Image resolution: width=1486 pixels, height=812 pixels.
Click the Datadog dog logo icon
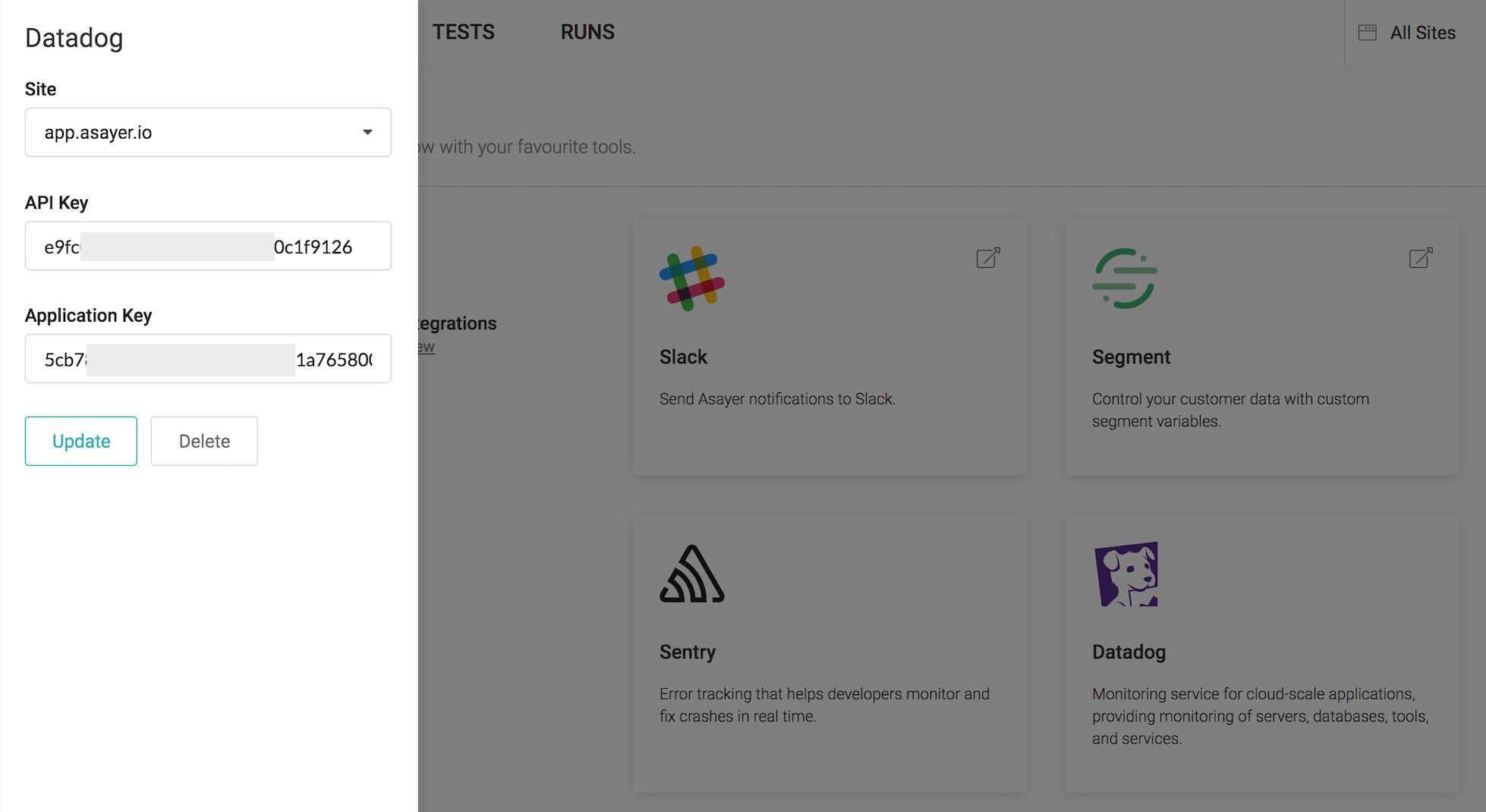(x=1126, y=574)
